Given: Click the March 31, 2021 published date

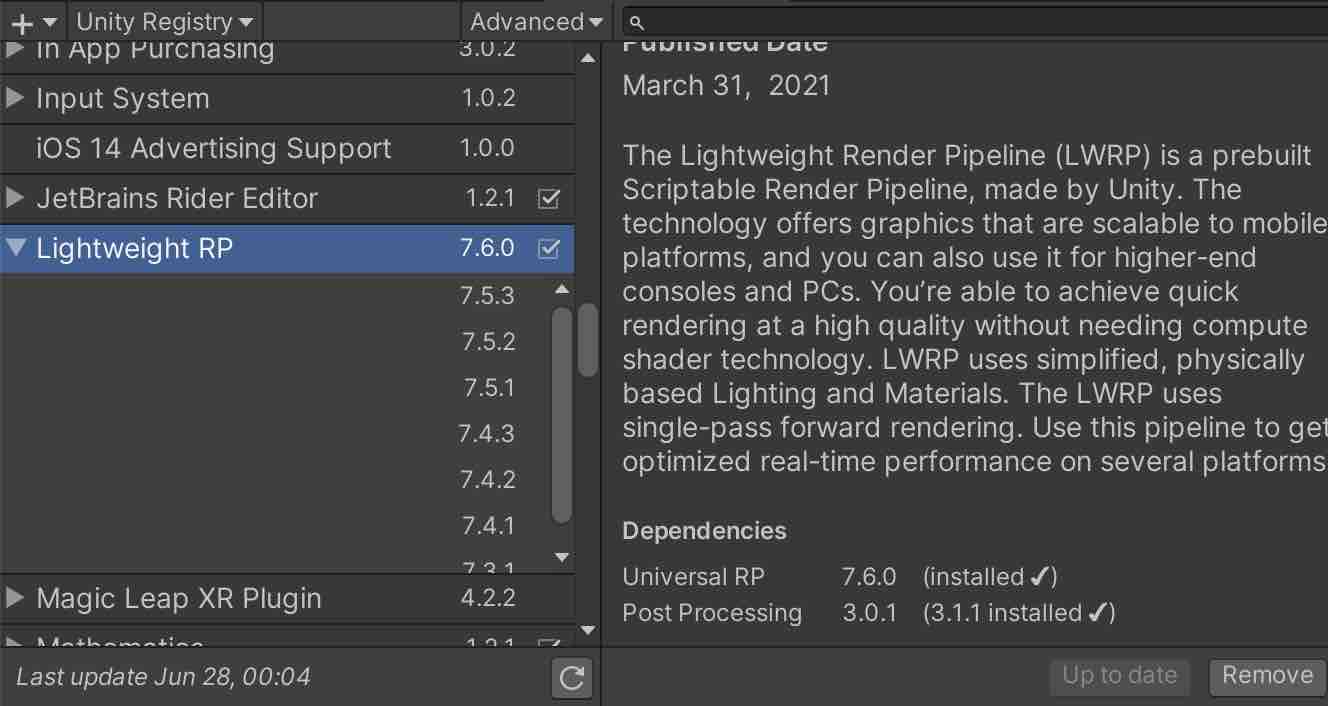Looking at the screenshot, I should tap(727, 86).
